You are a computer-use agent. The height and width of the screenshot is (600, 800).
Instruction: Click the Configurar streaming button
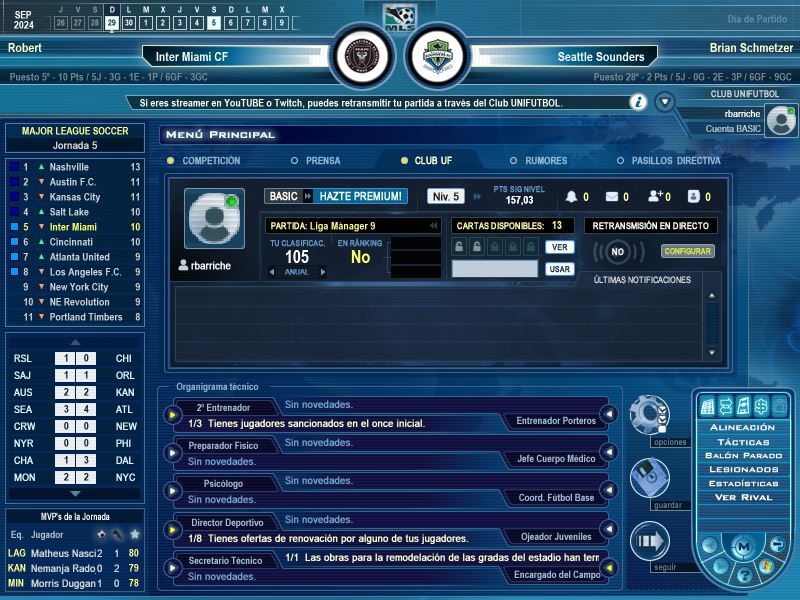tap(688, 251)
